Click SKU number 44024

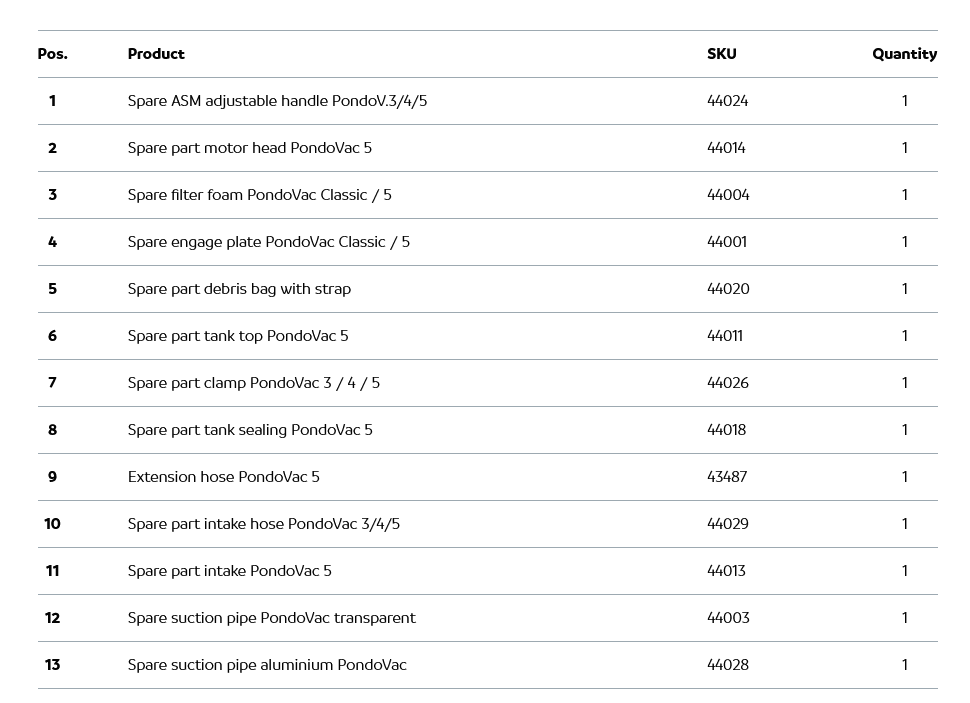727,101
